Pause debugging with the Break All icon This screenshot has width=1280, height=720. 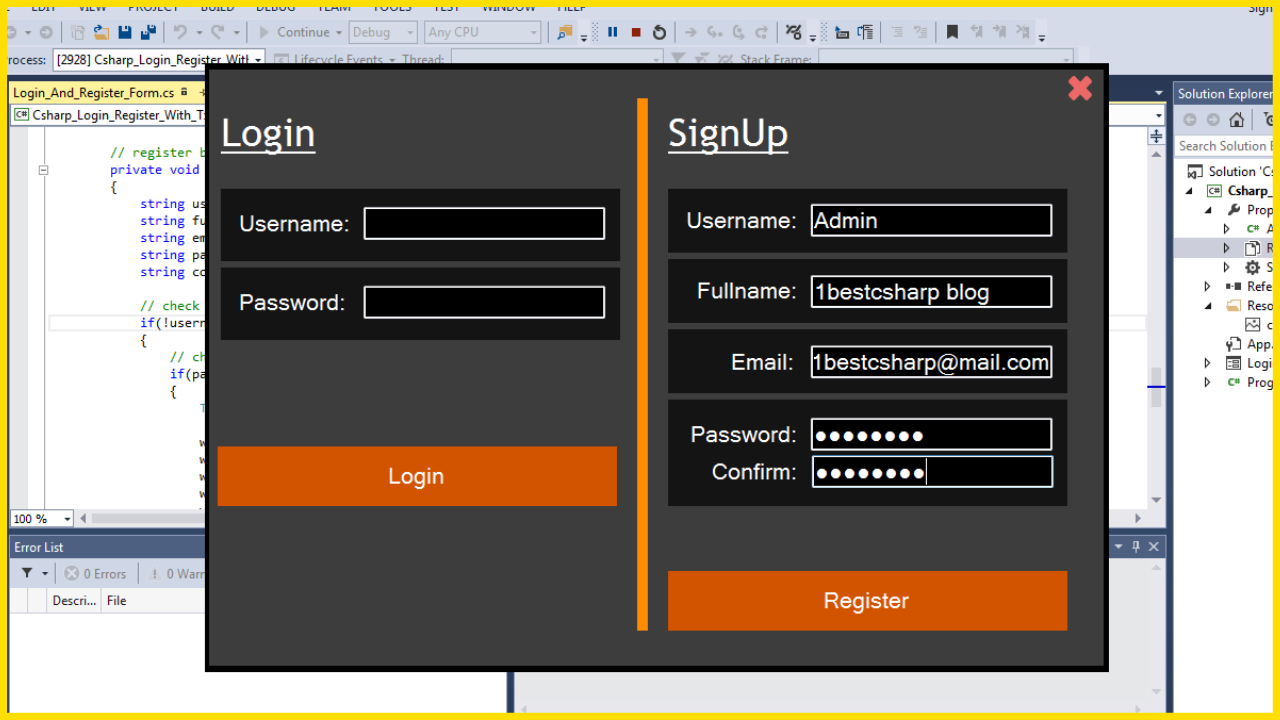(613, 32)
